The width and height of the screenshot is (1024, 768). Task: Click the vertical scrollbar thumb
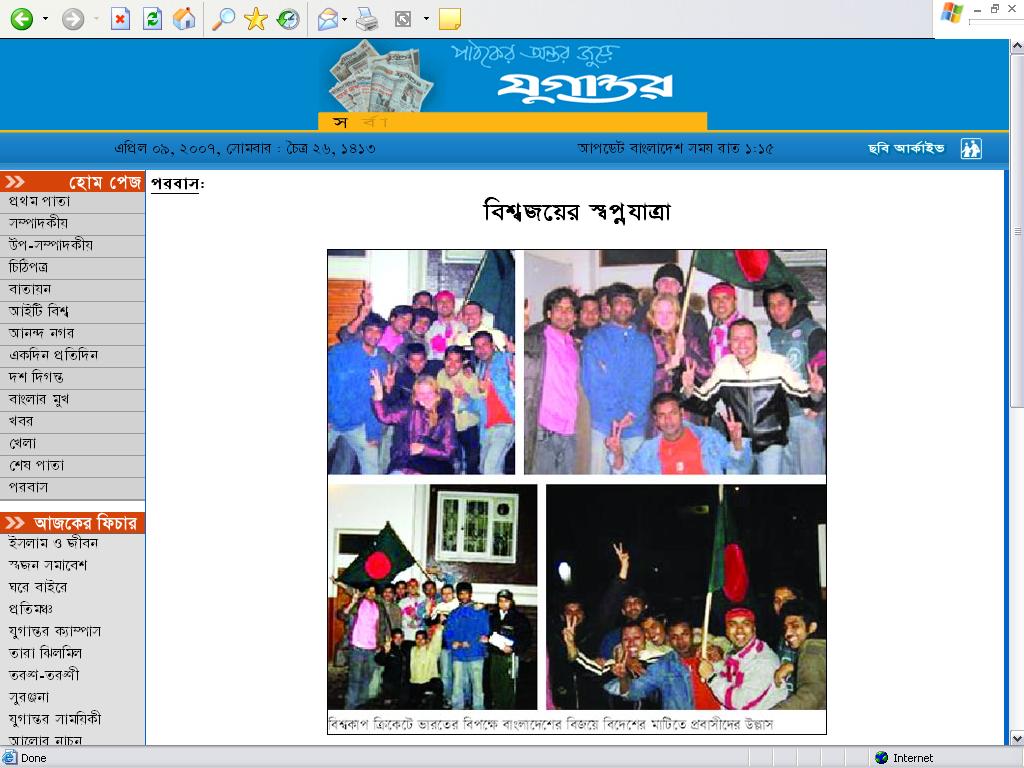(x=1017, y=231)
